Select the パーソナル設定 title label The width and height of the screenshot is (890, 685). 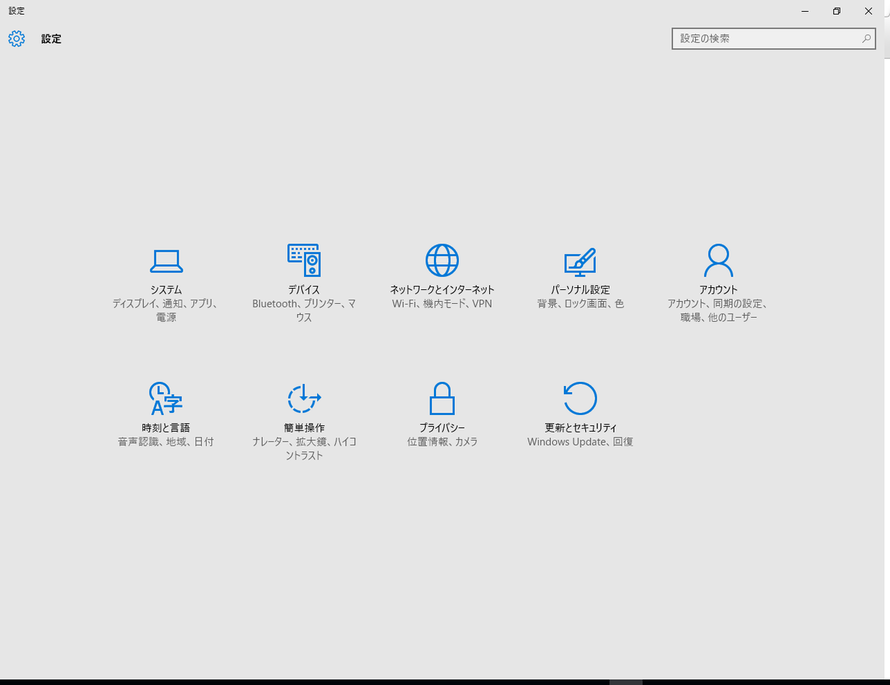click(x=580, y=289)
